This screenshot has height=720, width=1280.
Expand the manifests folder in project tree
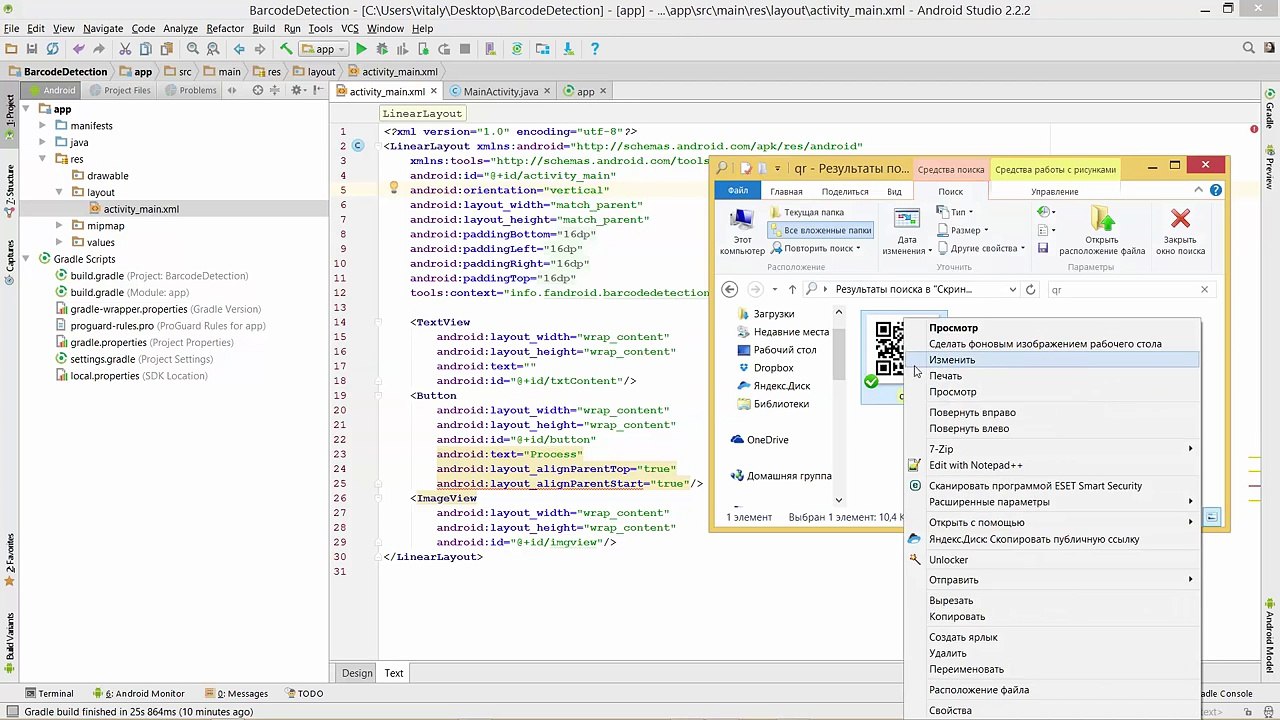43,126
